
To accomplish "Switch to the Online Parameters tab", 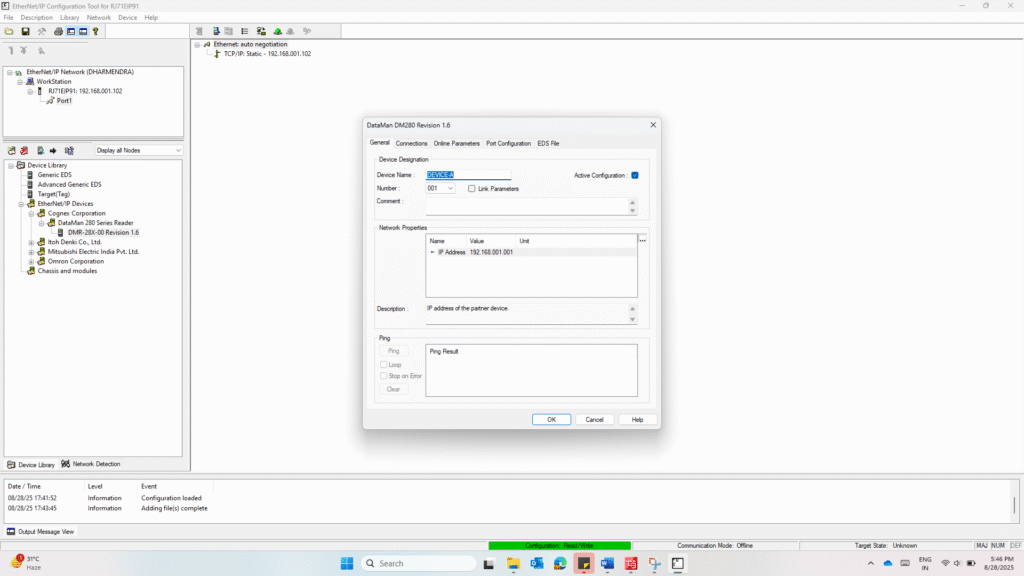I will 456,143.
